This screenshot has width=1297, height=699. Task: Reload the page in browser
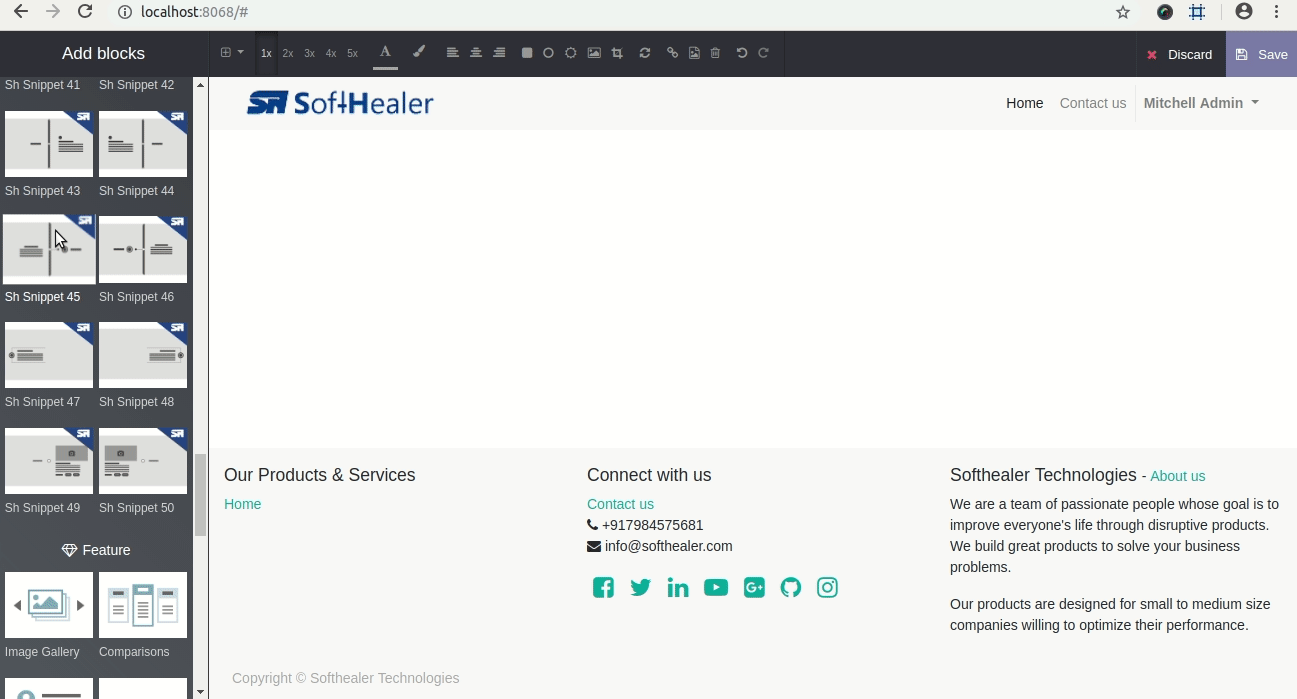(x=85, y=12)
